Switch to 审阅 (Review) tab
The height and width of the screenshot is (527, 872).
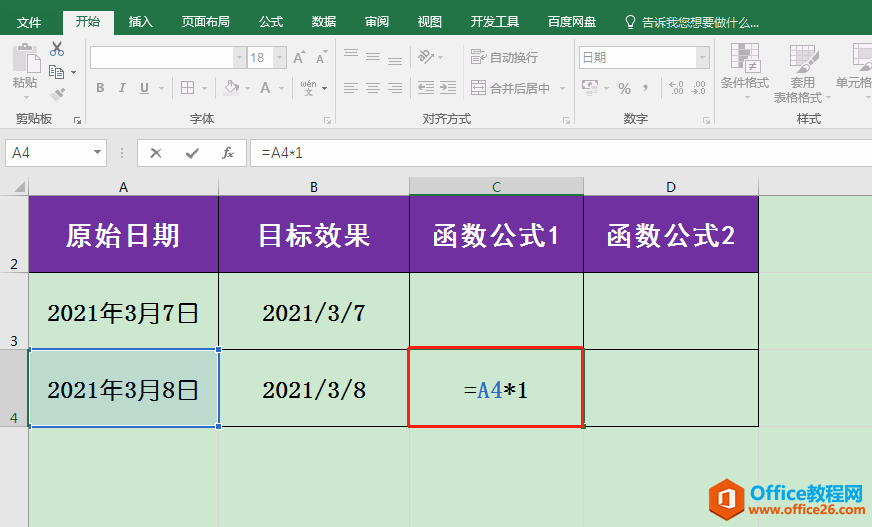pyautogui.click(x=376, y=22)
